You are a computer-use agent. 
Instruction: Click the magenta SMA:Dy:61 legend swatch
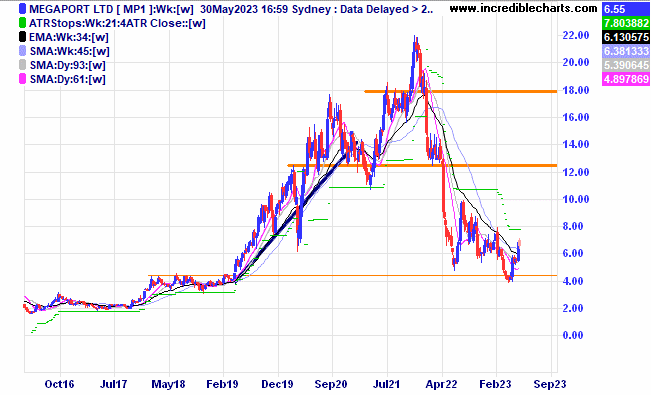pyautogui.click(x=22, y=79)
